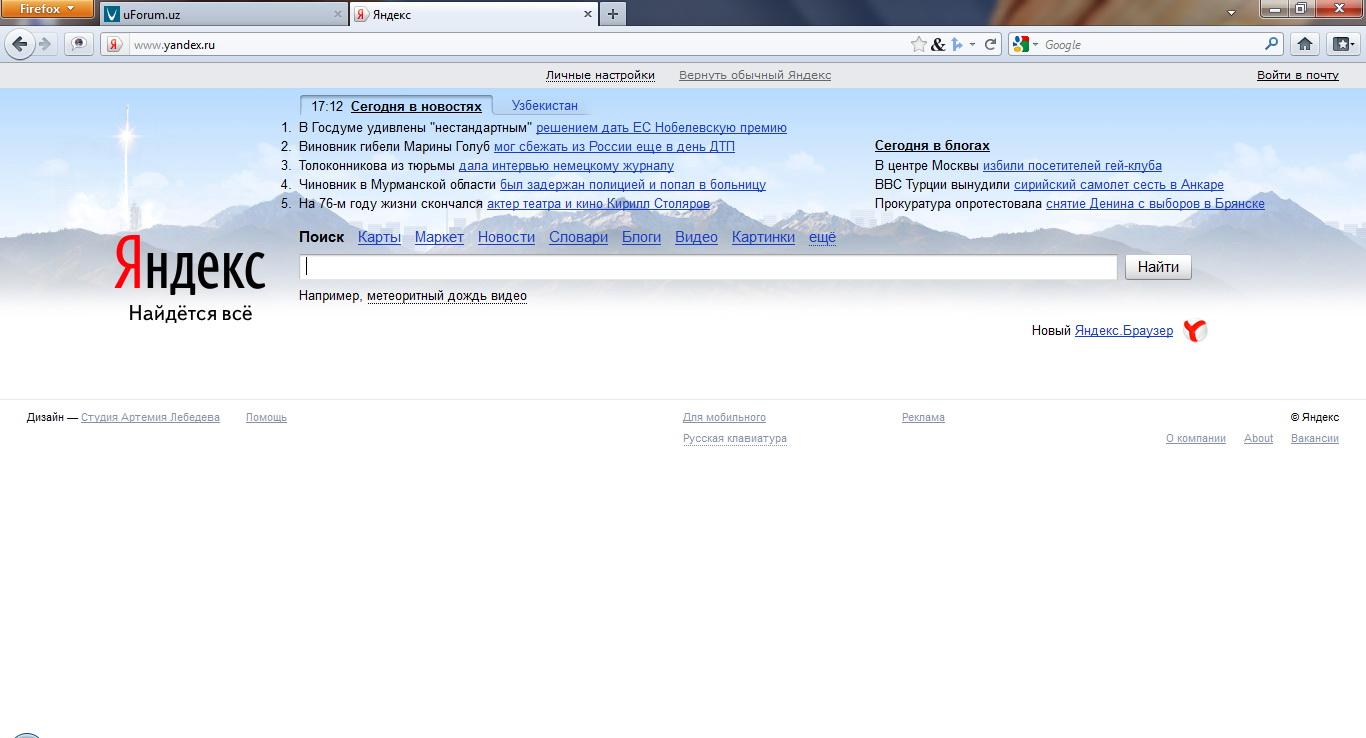Close the uForum.uz tab
The image size is (1366, 738).
337,14
